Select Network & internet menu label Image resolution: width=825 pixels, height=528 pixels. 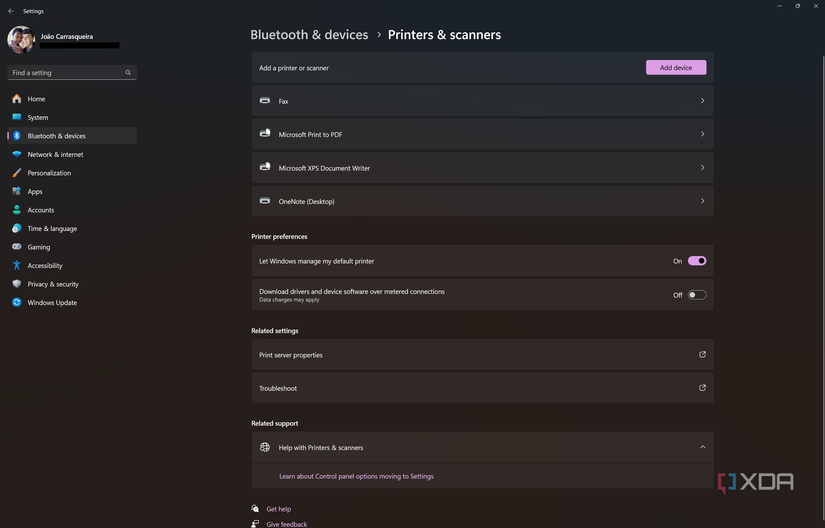55,155
